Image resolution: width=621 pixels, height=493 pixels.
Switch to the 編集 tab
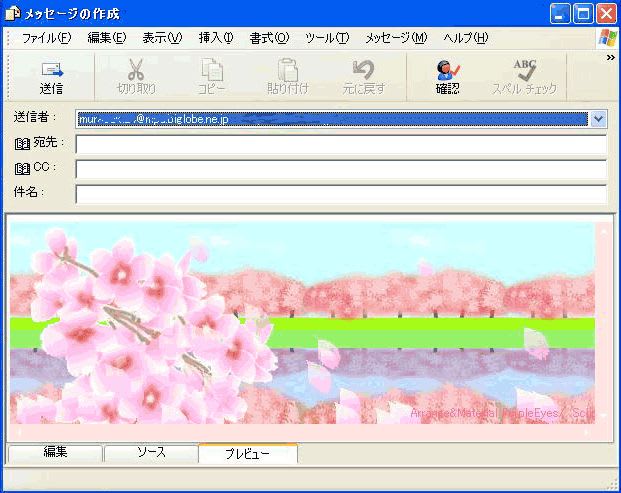pyautogui.click(x=55, y=453)
